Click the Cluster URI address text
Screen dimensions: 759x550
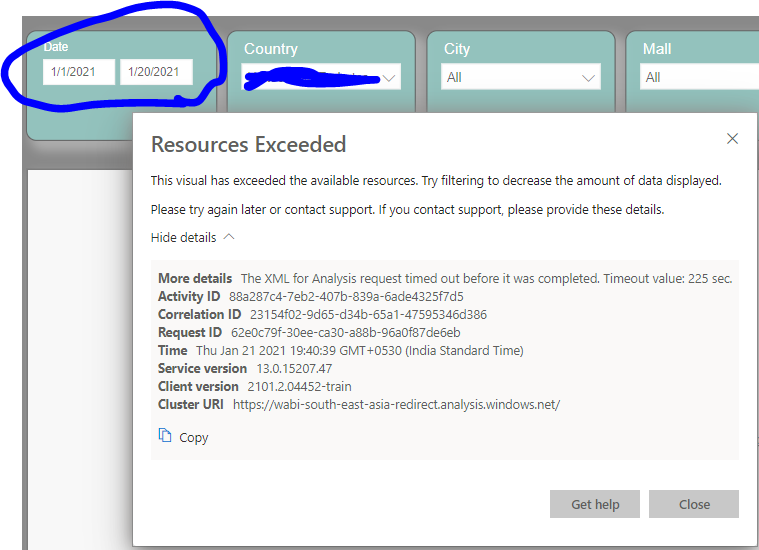tap(396, 405)
